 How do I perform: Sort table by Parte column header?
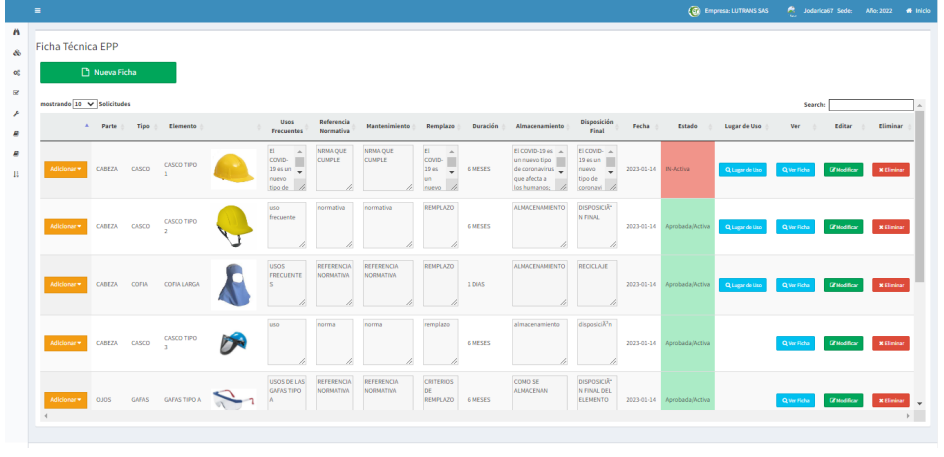(109, 126)
